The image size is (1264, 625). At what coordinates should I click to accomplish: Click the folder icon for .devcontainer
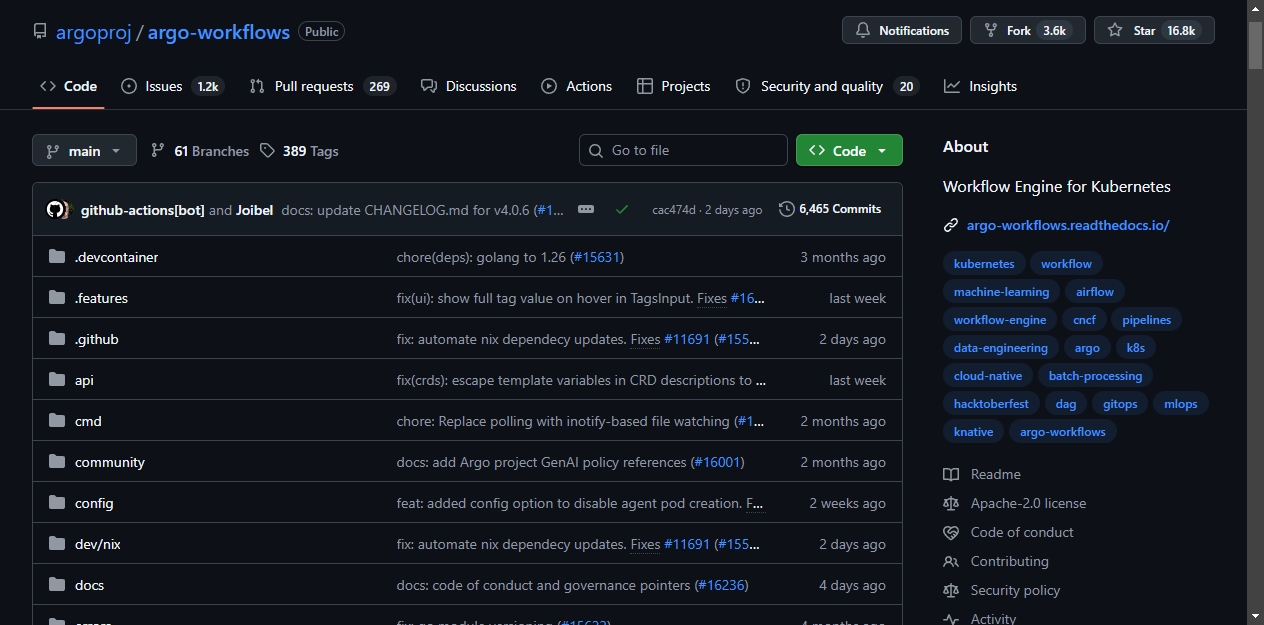57,257
